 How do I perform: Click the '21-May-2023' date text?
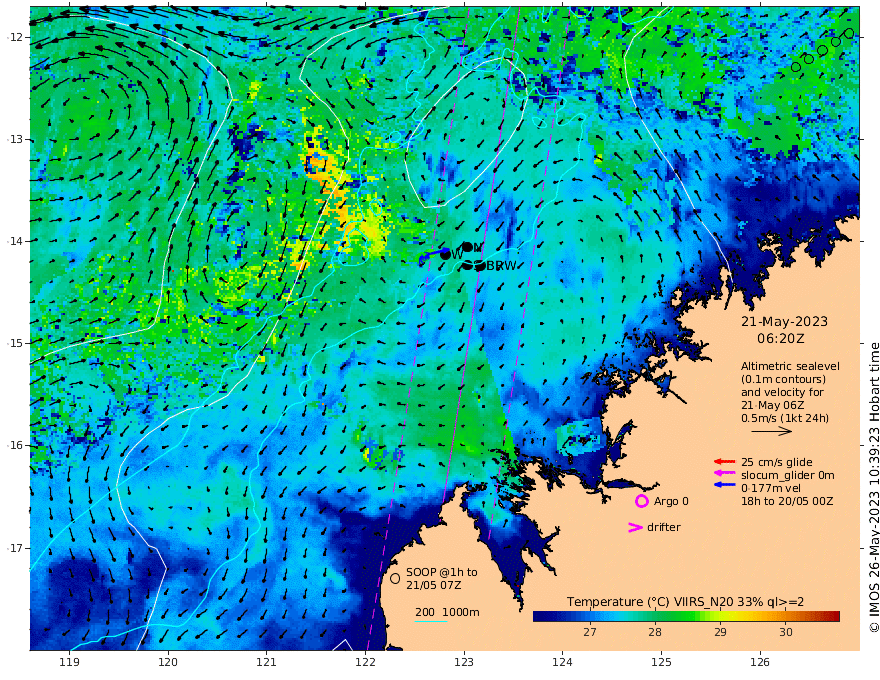point(784,321)
